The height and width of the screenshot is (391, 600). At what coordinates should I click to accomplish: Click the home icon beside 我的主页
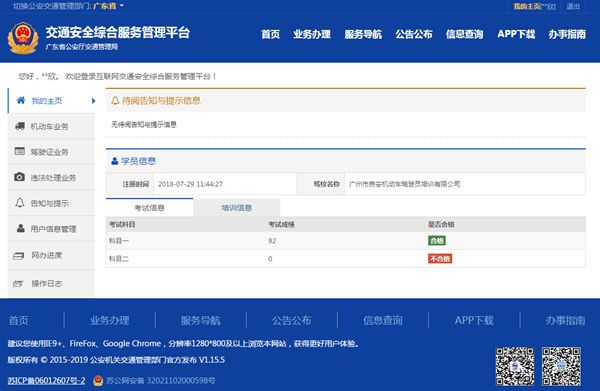(21, 100)
